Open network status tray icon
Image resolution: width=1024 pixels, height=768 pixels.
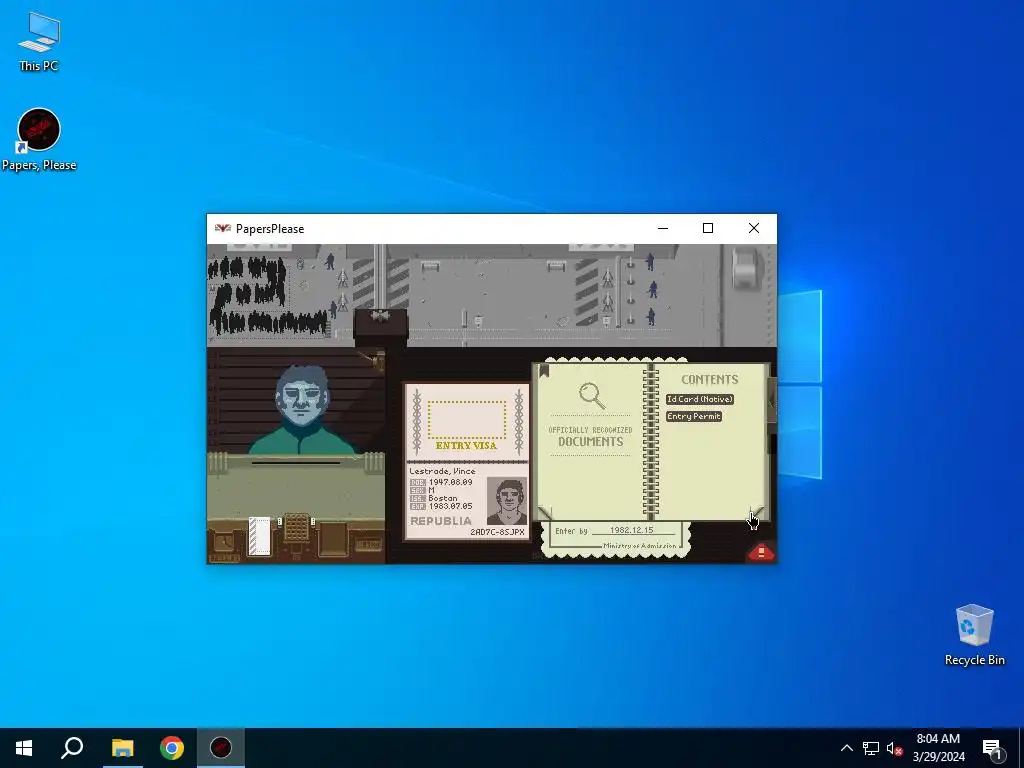(x=871, y=748)
